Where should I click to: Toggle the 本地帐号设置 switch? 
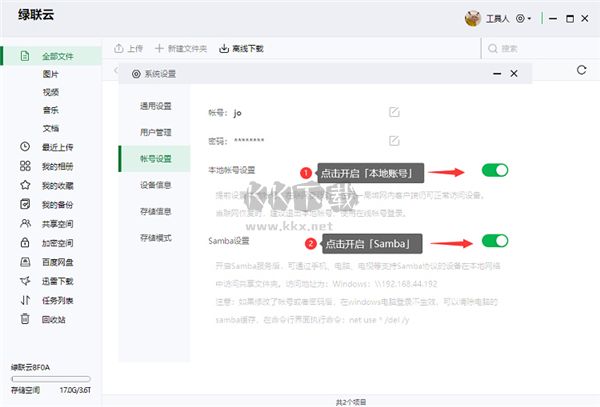click(495, 170)
